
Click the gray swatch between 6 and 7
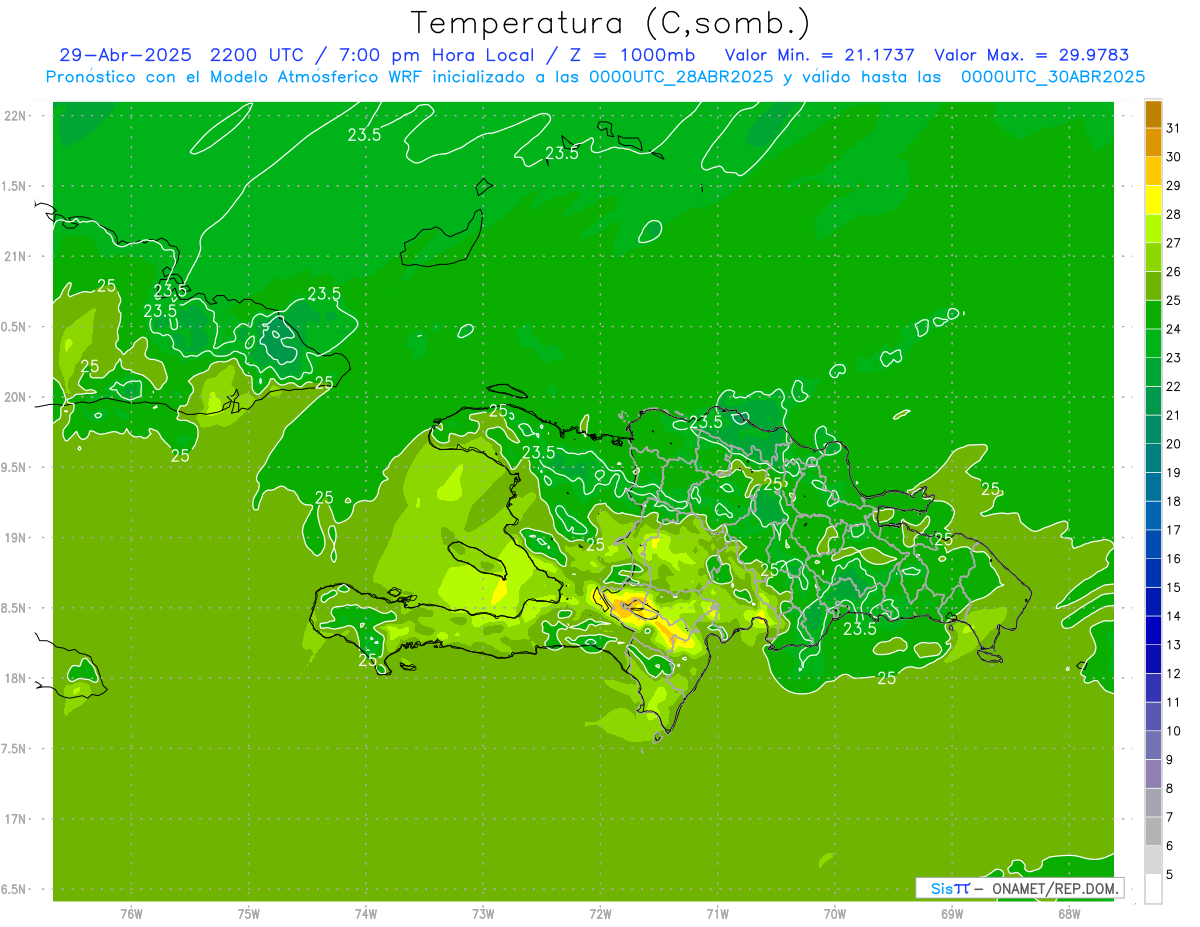[x=1153, y=831]
